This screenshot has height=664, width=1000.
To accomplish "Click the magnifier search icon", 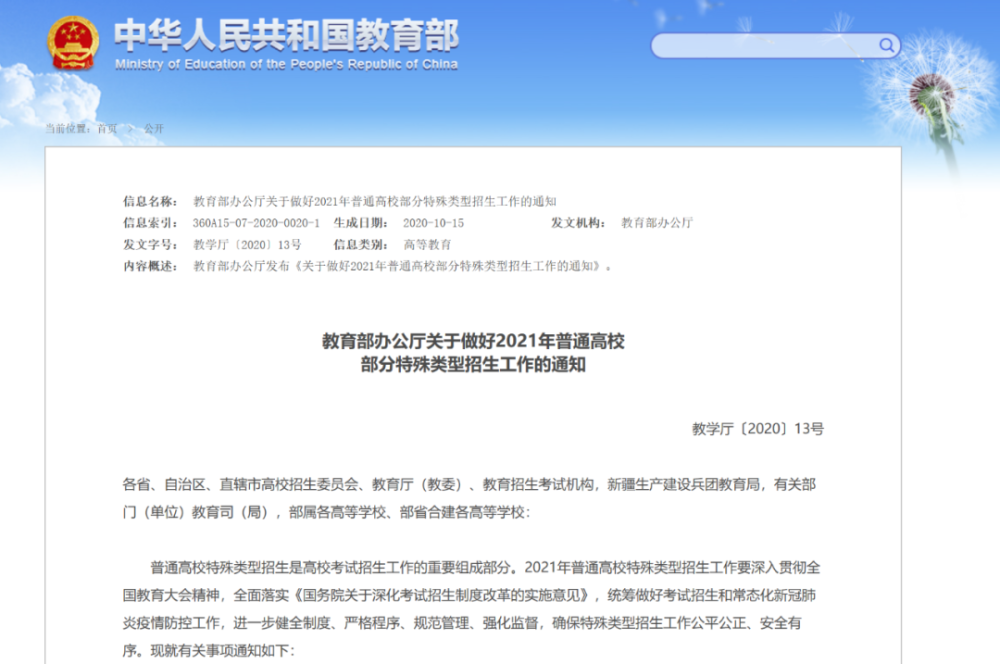I will tap(886, 45).
